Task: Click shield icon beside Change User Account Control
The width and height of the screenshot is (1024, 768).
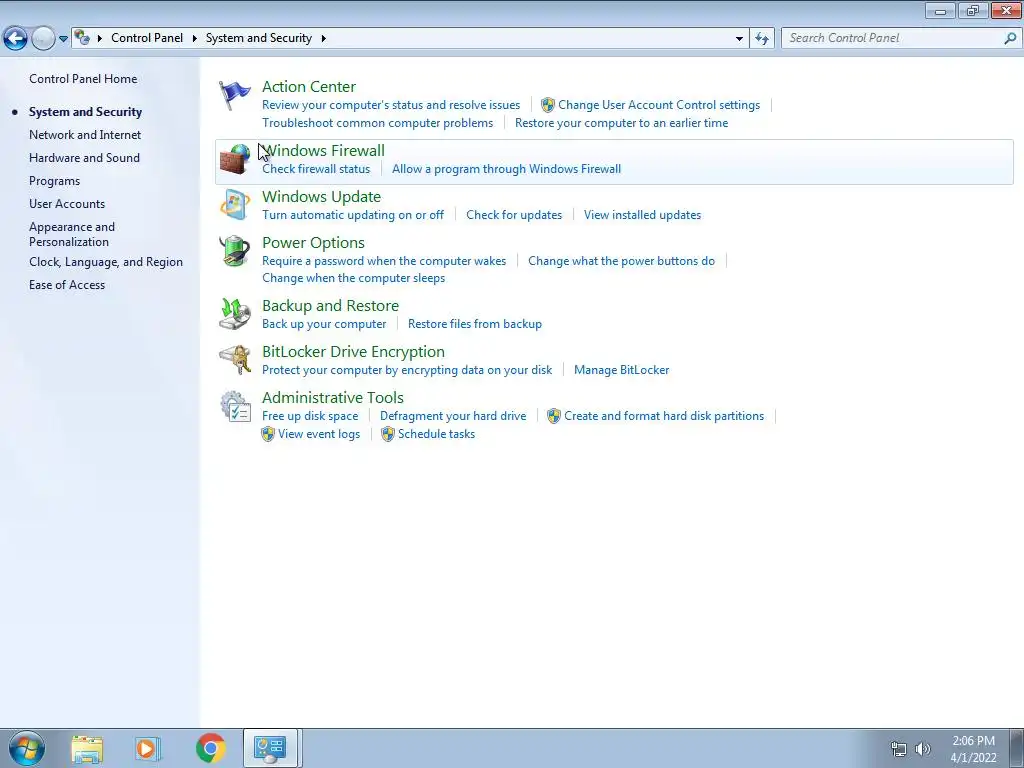Action: click(x=548, y=105)
